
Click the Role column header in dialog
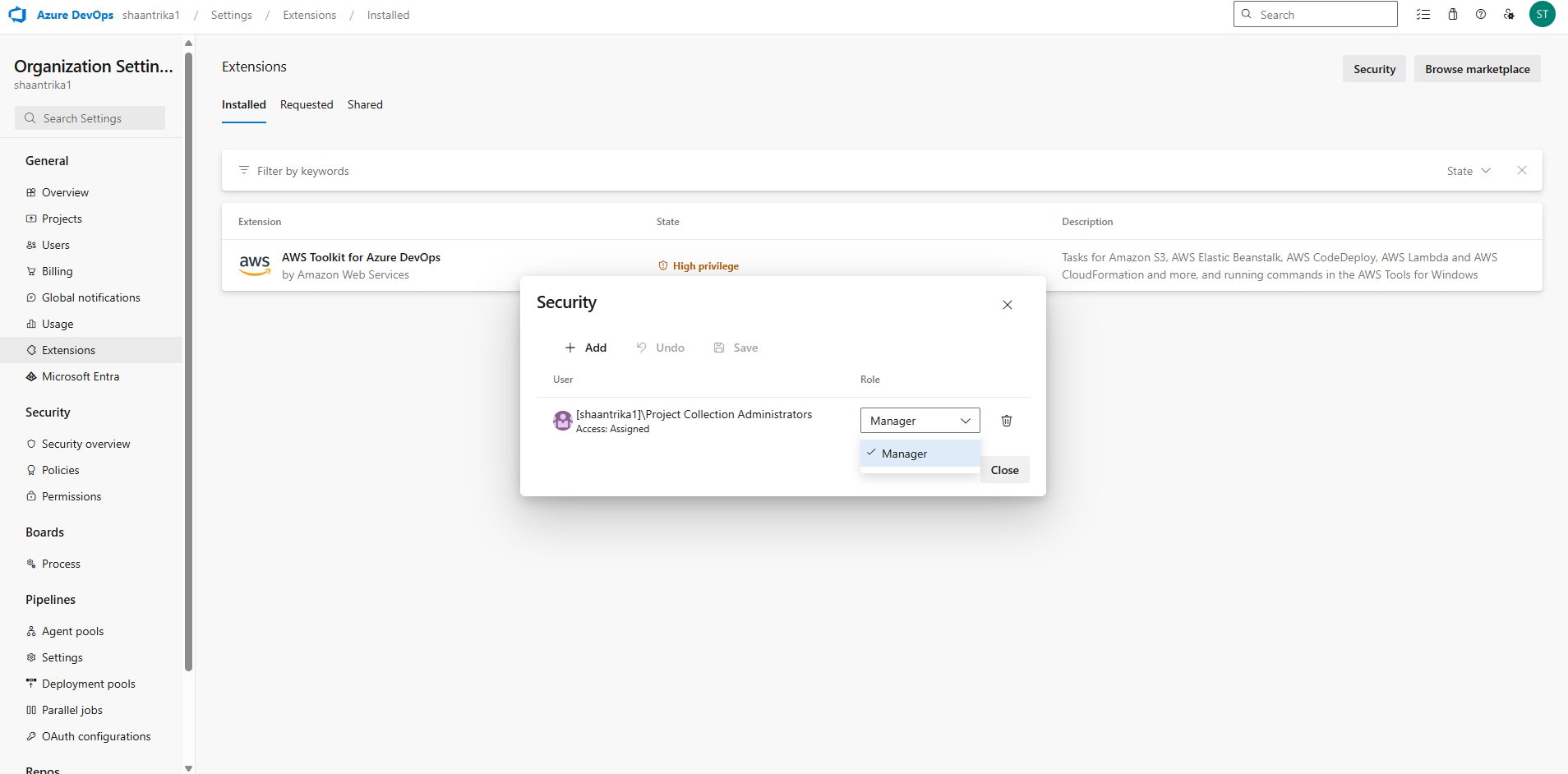point(870,380)
